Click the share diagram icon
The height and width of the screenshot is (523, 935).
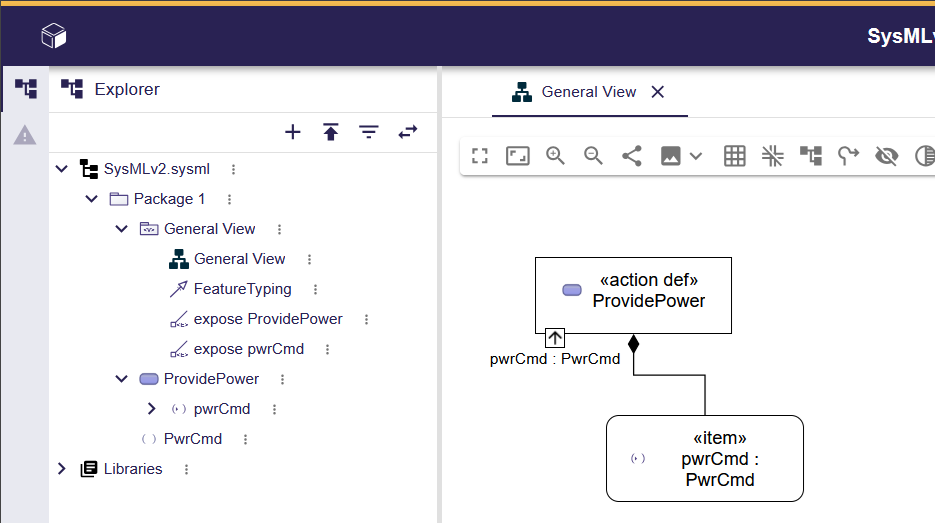pos(631,156)
